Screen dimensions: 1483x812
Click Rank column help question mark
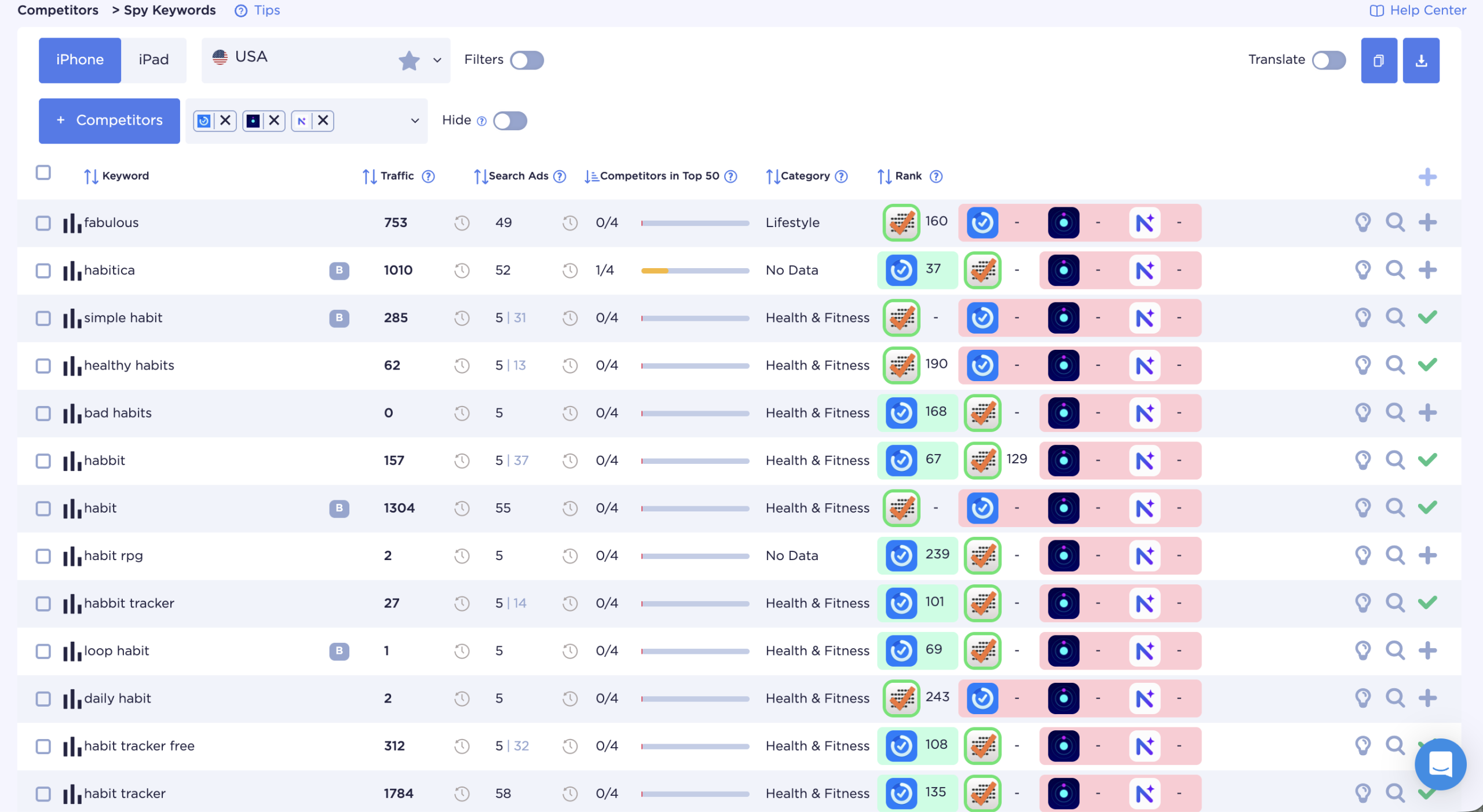(x=936, y=176)
